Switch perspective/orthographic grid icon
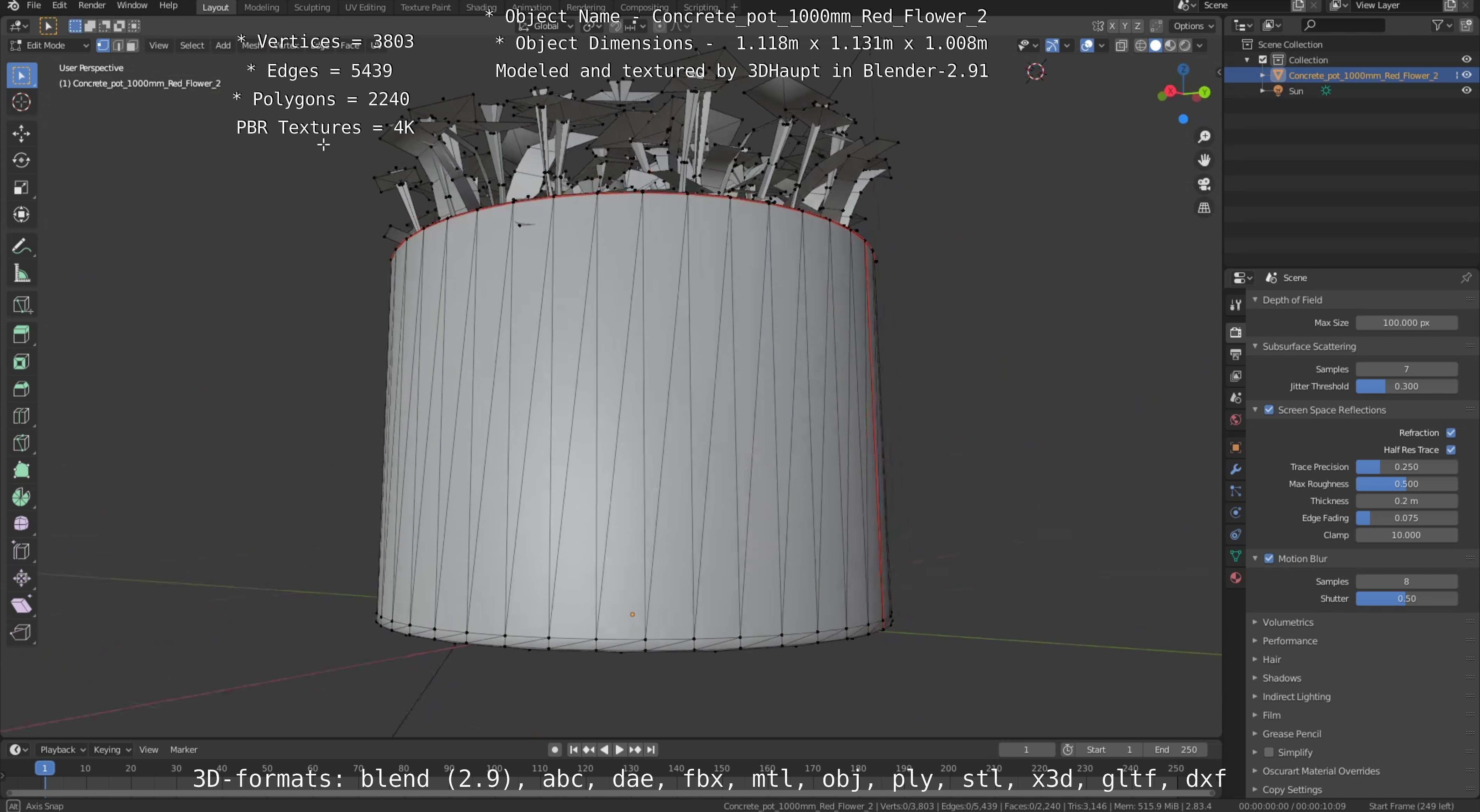This screenshot has width=1480, height=812. pyautogui.click(x=1204, y=208)
